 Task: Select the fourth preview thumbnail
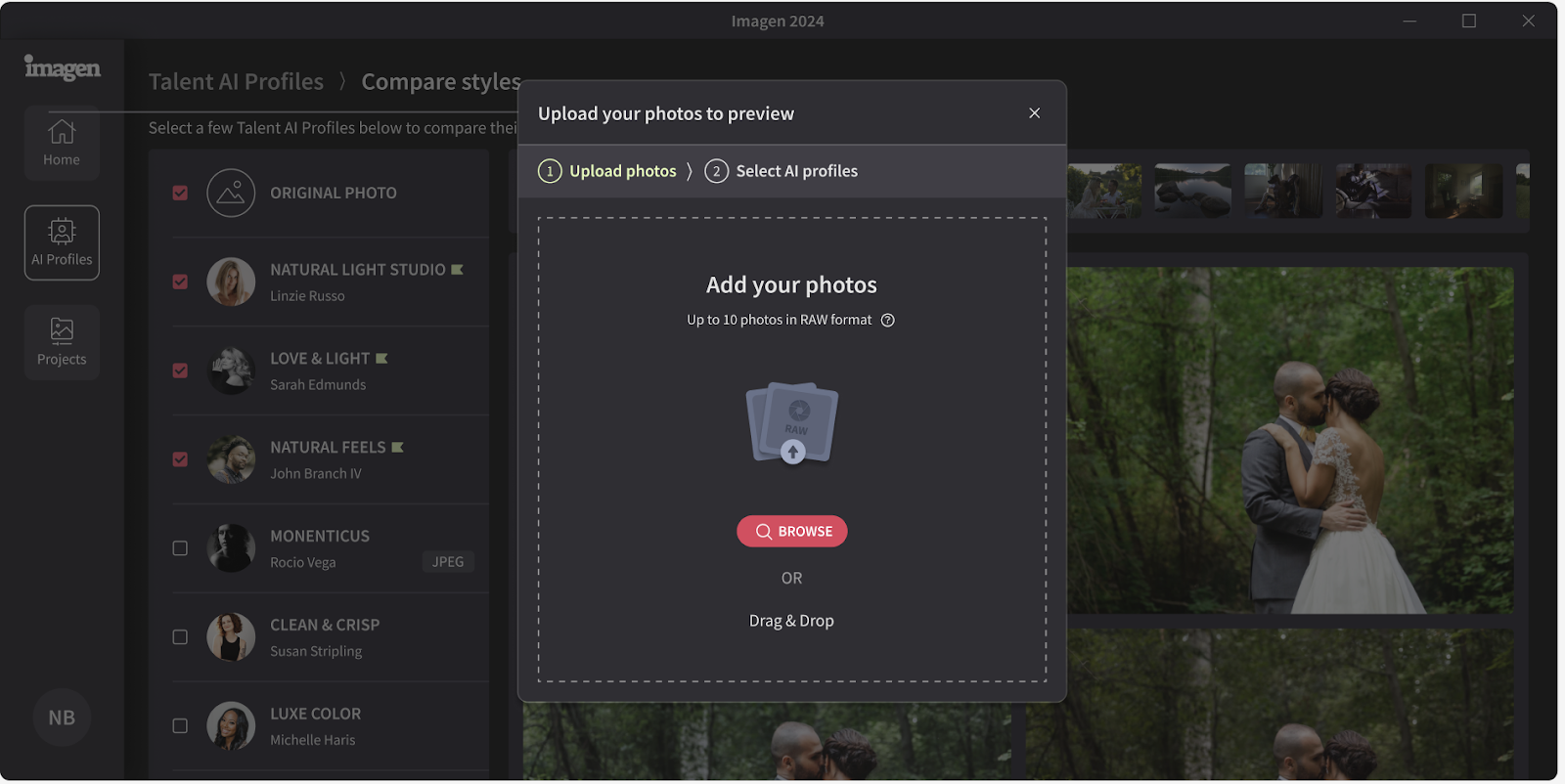click(1373, 191)
